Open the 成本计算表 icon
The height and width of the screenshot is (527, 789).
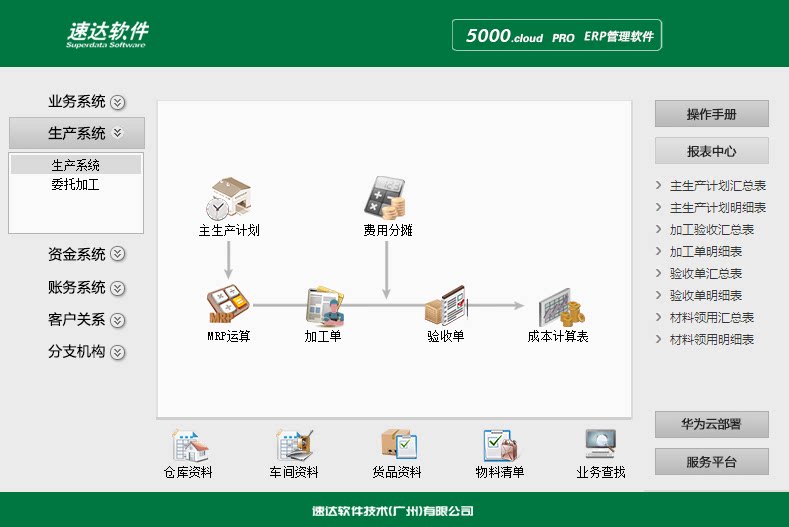tap(561, 307)
